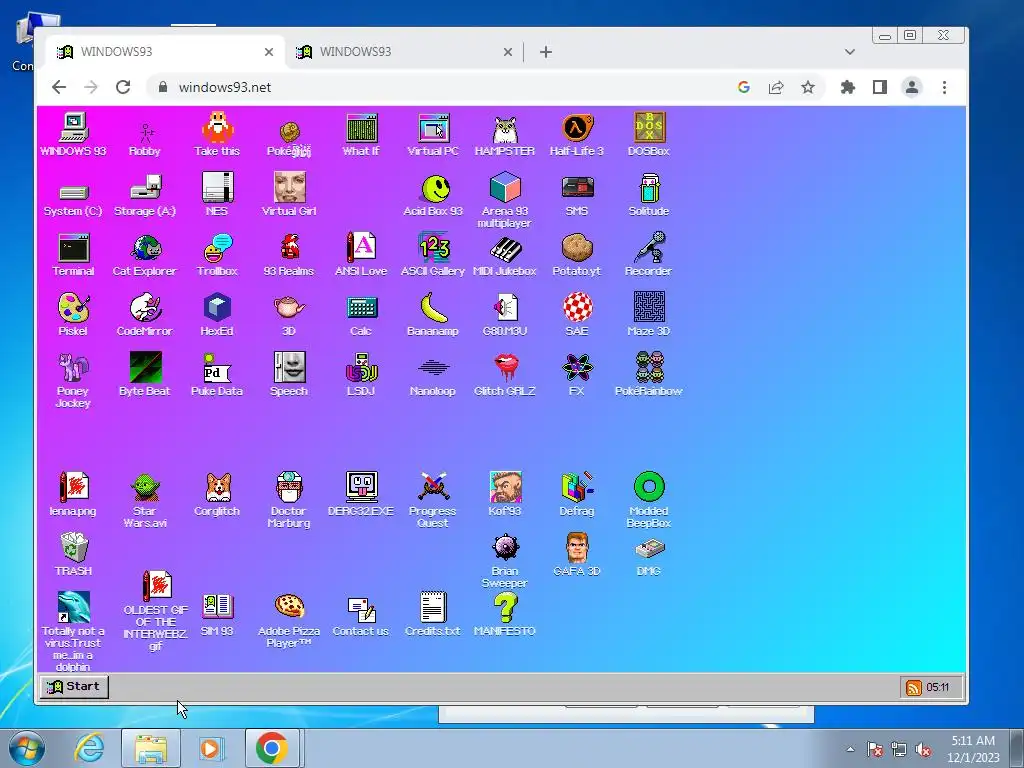The image size is (1024, 768).
Task: Open the What If icon
Action: pos(361,128)
